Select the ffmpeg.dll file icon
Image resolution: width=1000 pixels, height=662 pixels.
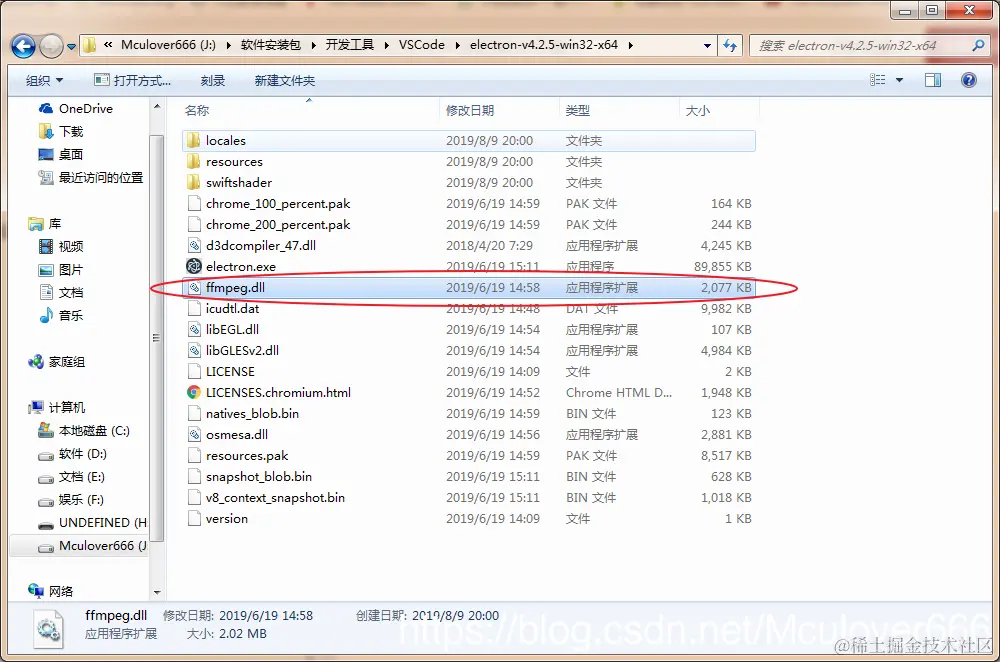[194, 288]
